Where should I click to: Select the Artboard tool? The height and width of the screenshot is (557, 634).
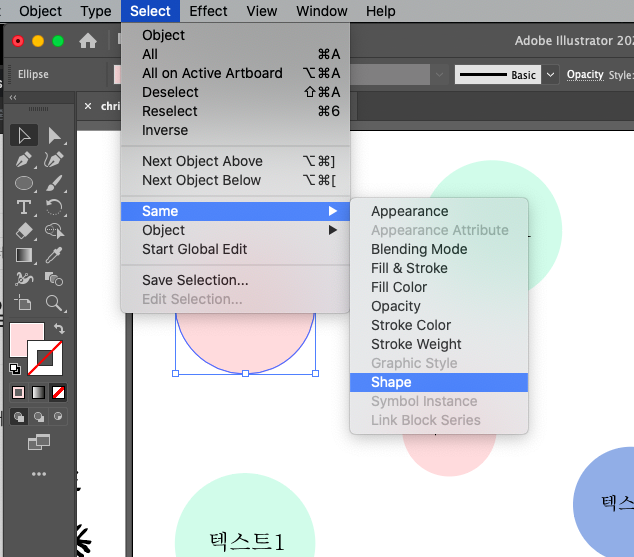[x=24, y=303]
